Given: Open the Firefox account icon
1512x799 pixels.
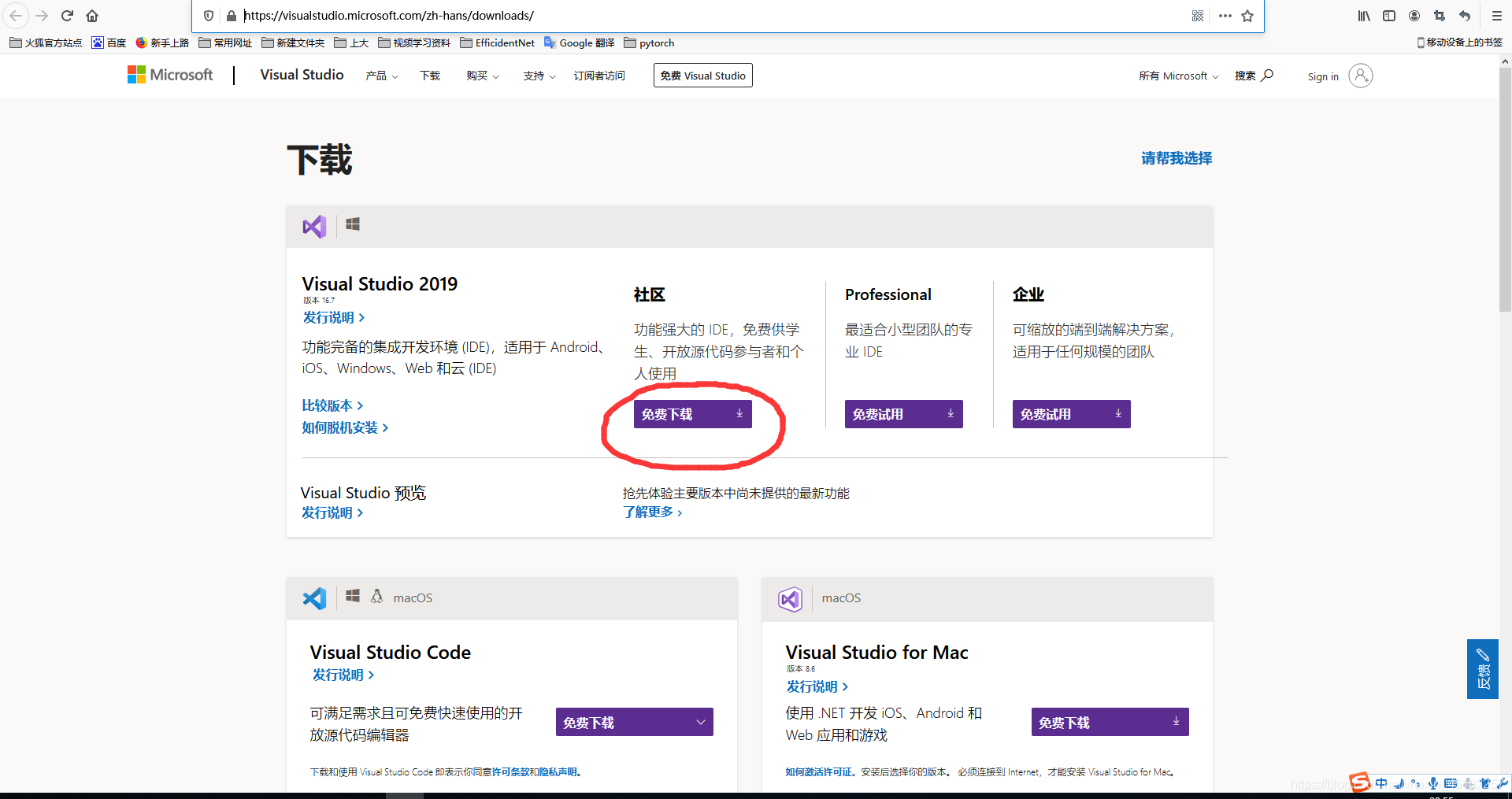Looking at the screenshot, I should pos(1414,16).
